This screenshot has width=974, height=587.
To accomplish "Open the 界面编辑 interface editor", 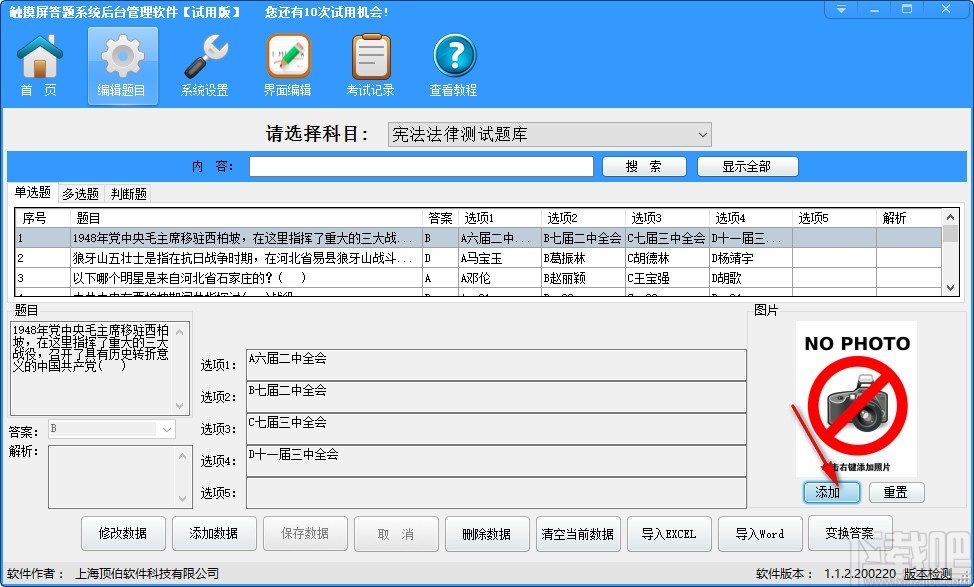I will [287, 63].
